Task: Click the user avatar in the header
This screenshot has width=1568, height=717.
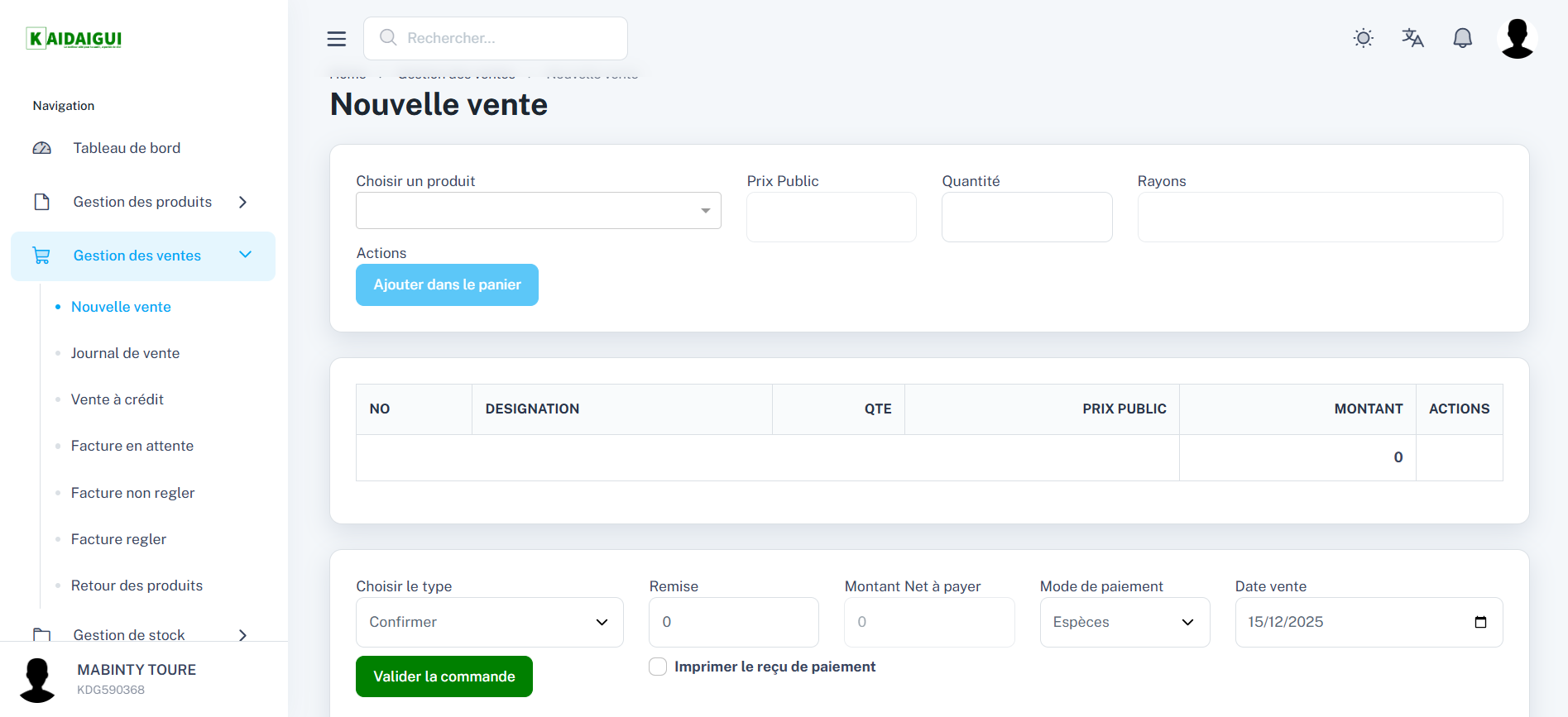Action: [1517, 39]
